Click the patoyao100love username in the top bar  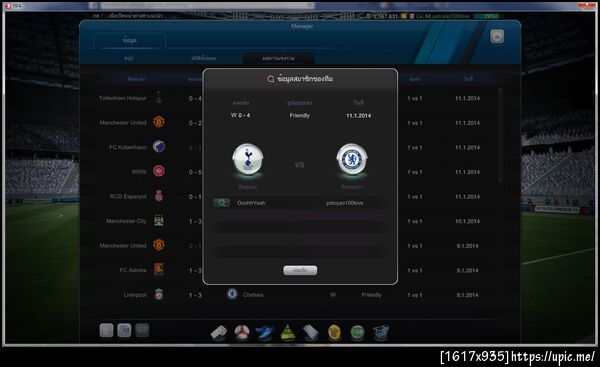click(450, 16)
